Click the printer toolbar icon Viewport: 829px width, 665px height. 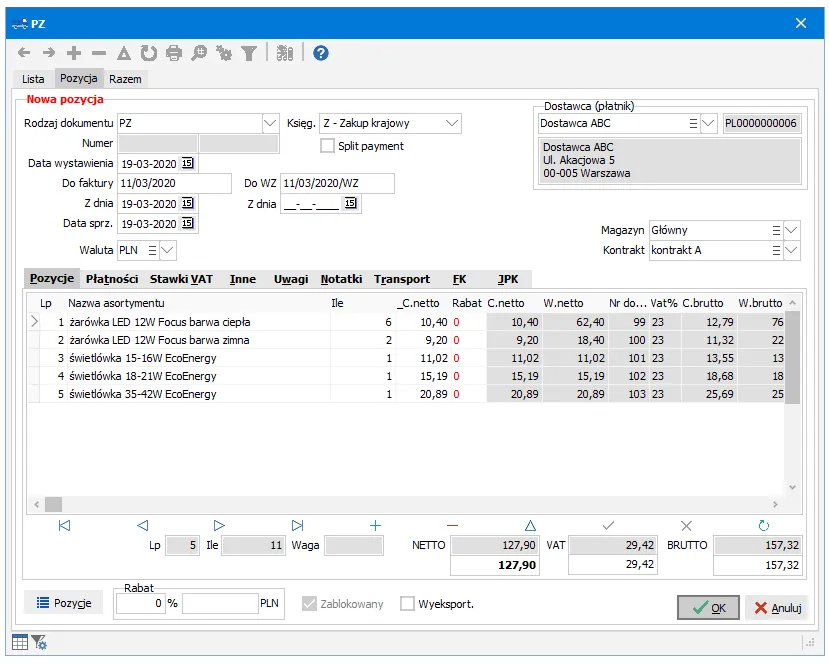[x=174, y=53]
